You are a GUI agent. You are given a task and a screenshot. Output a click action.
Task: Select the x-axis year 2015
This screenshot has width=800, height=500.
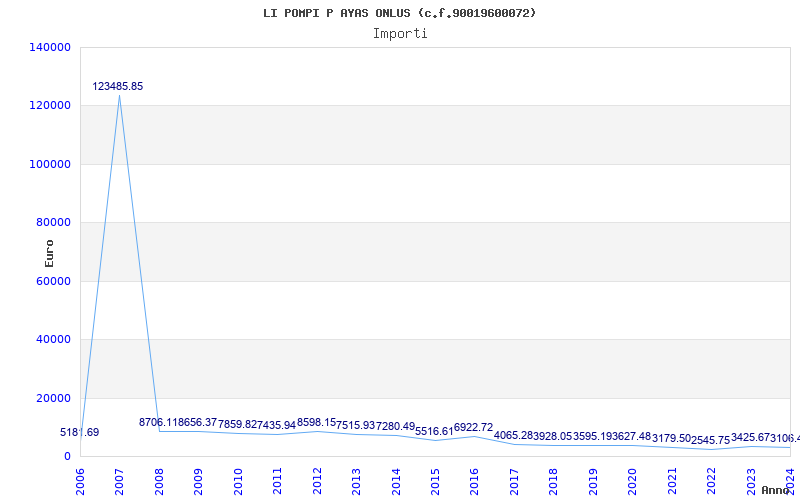pyautogui.click(x=435, y=481)
